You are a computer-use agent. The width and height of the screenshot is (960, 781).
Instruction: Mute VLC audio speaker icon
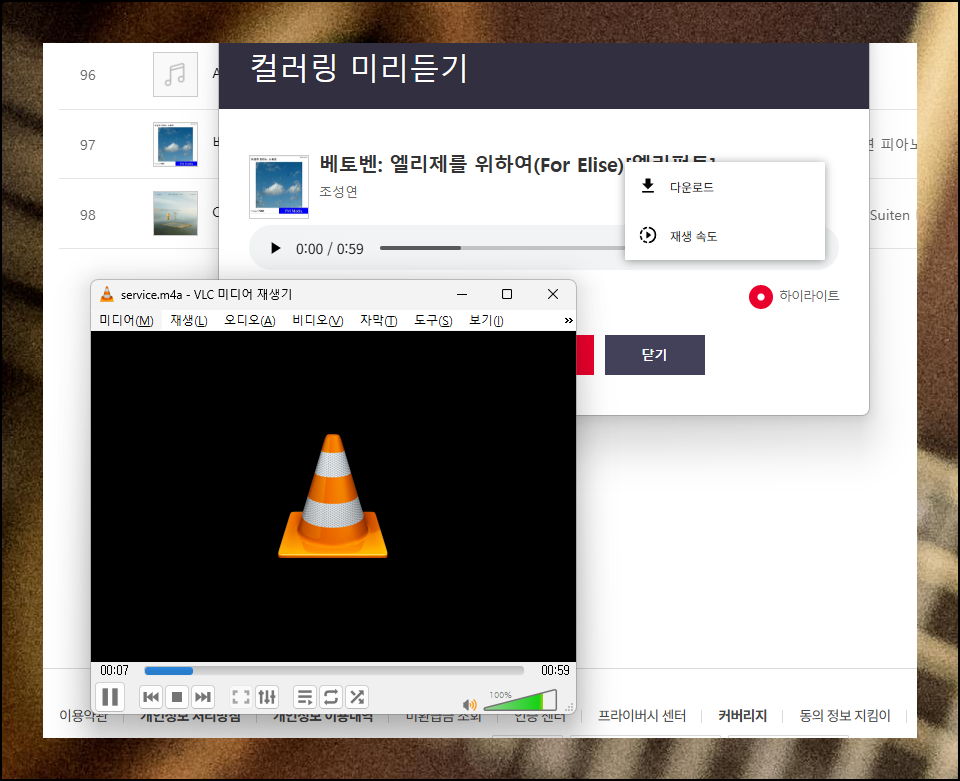coord(470,704)
